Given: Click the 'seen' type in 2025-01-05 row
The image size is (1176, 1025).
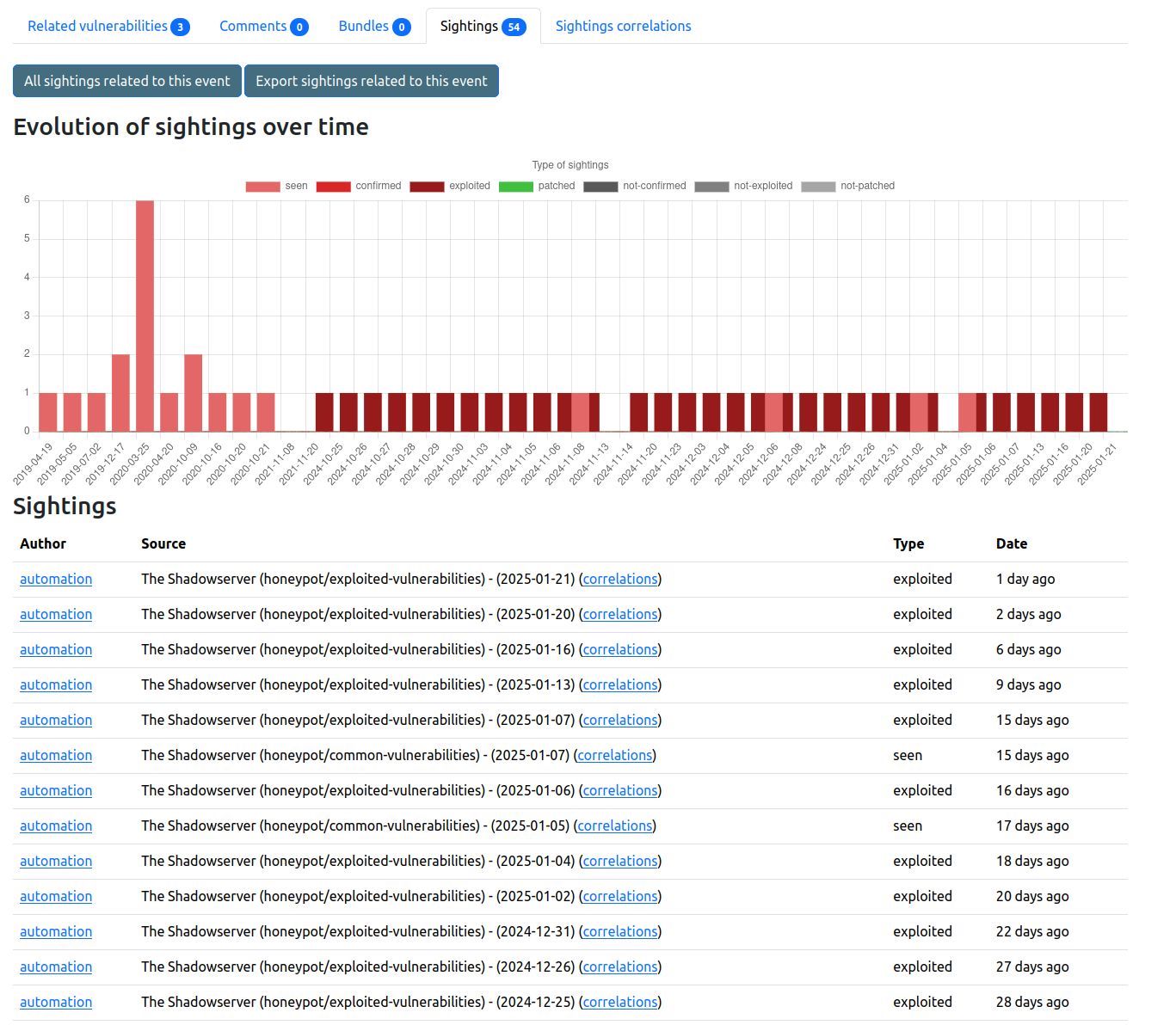Looking at the screenshot, I should click(908, 826).
